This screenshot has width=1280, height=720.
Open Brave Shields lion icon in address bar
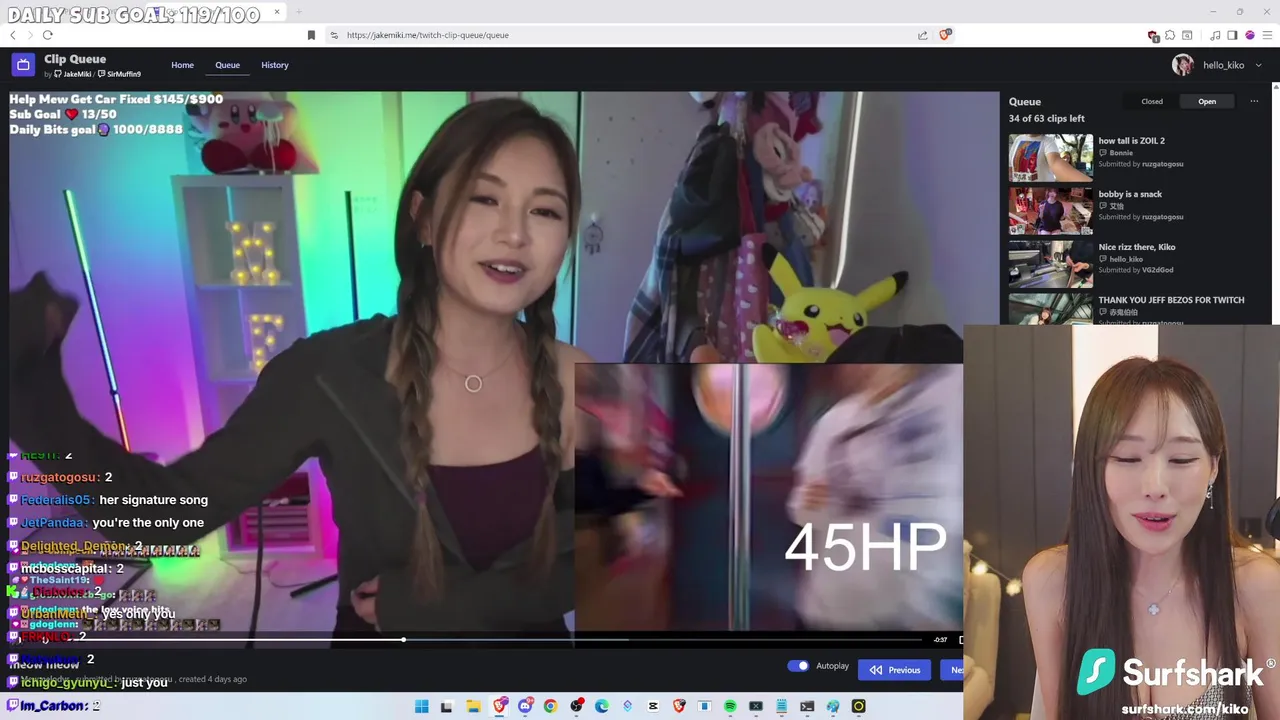click(945, 35)
